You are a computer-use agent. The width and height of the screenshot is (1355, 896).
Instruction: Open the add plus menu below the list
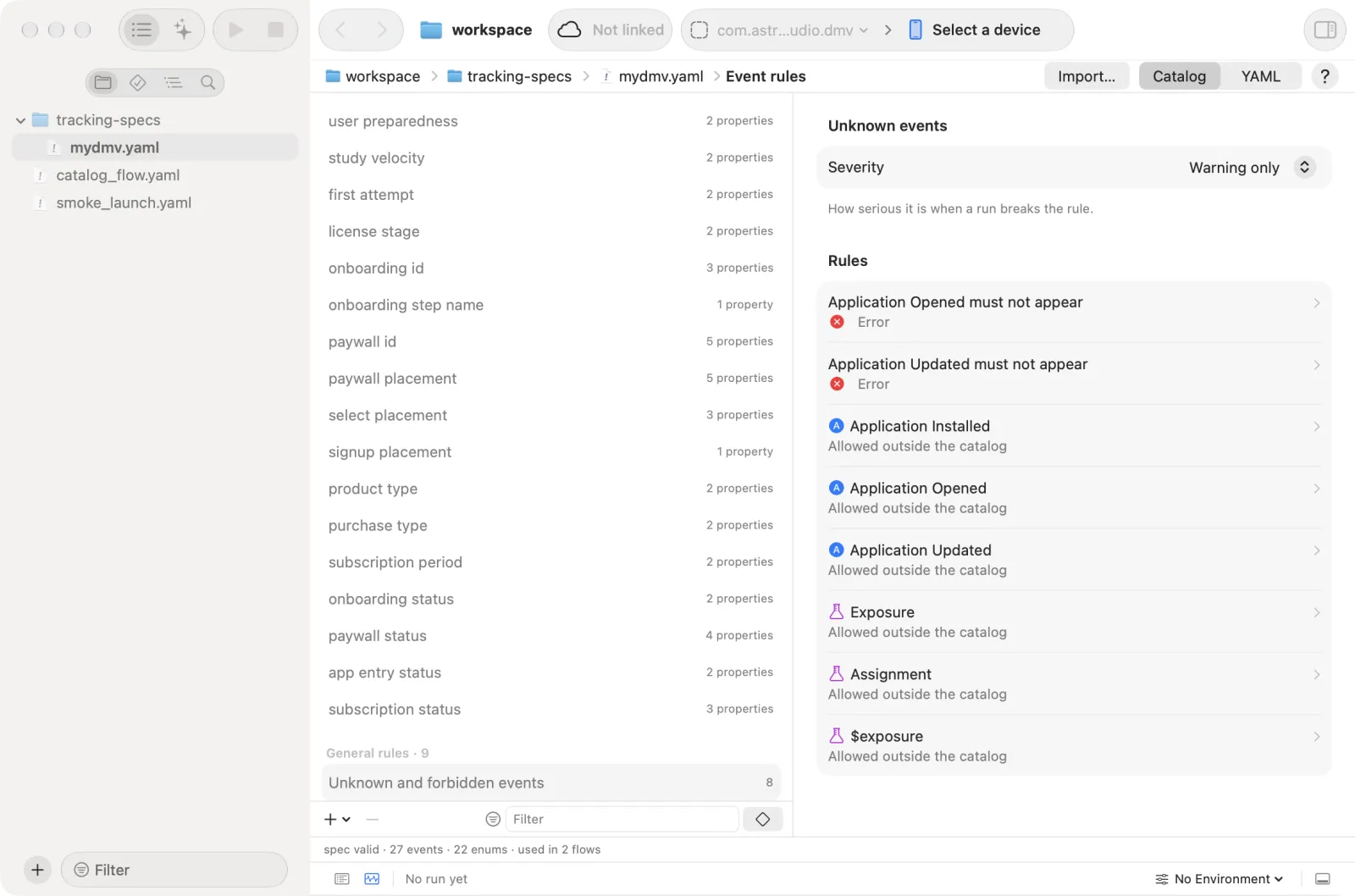[x=337, y=820]
